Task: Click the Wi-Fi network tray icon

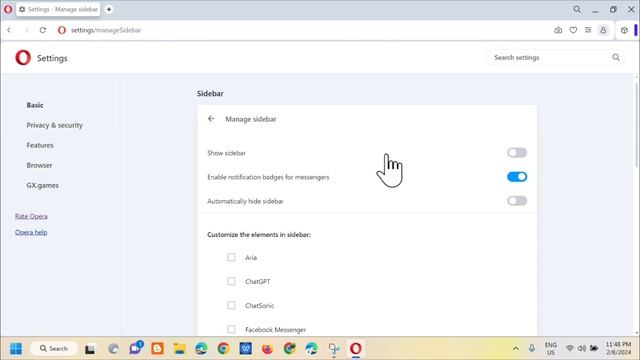Action: tap(570, 348)
